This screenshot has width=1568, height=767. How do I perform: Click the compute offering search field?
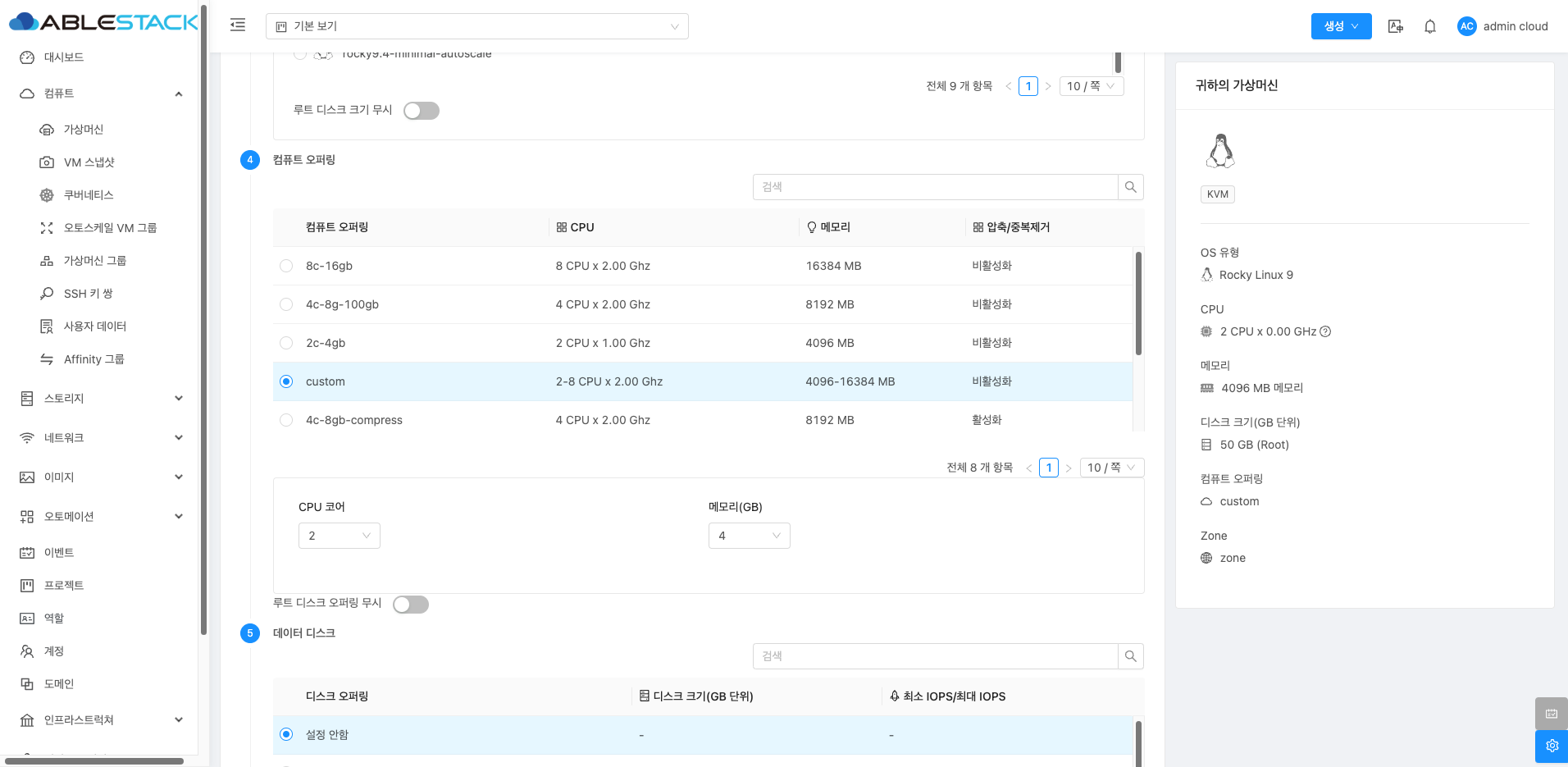click(x=935, y=187)
